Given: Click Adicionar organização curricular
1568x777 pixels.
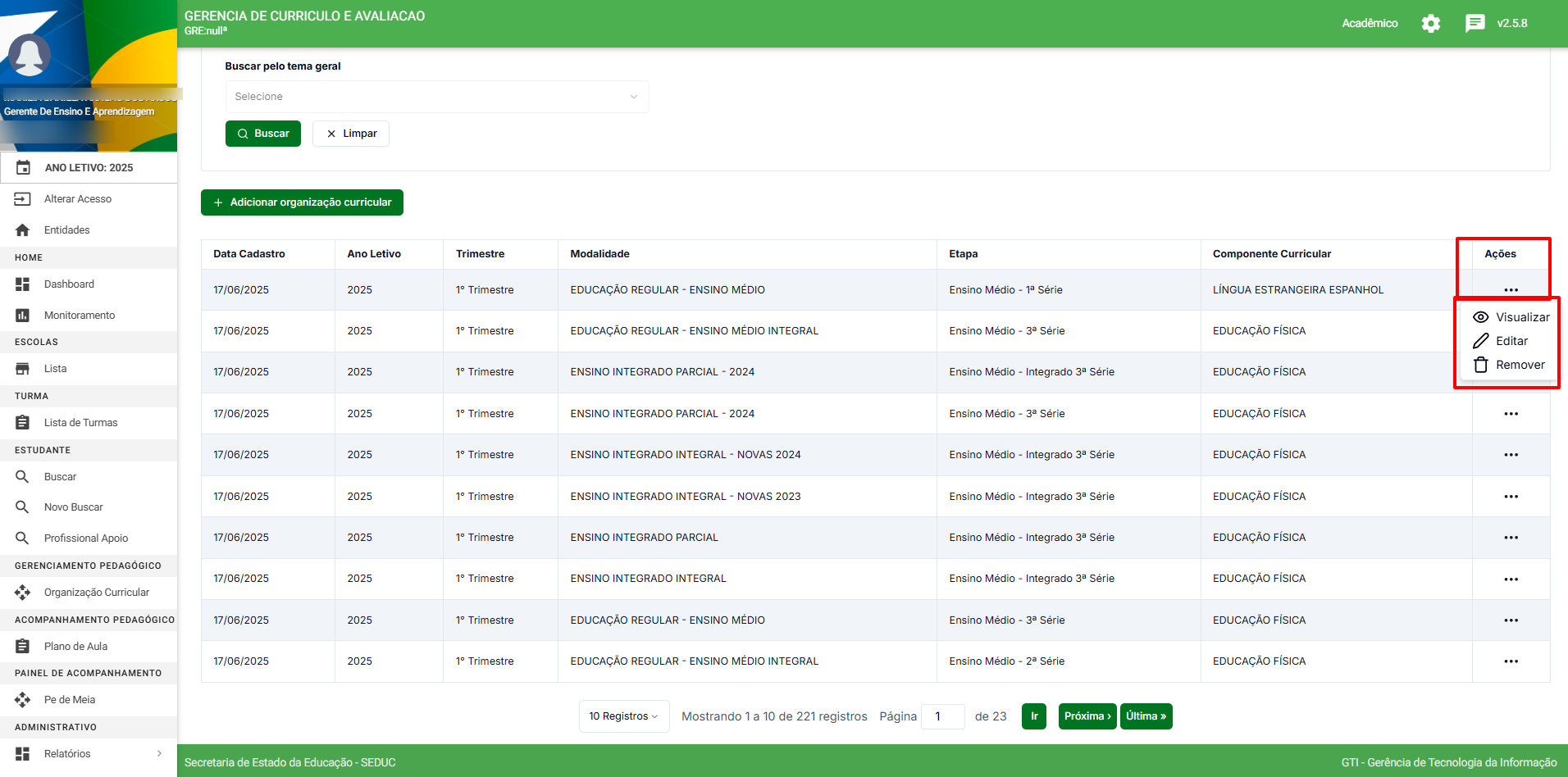Looking at the screenshot, I should [302, 202].
